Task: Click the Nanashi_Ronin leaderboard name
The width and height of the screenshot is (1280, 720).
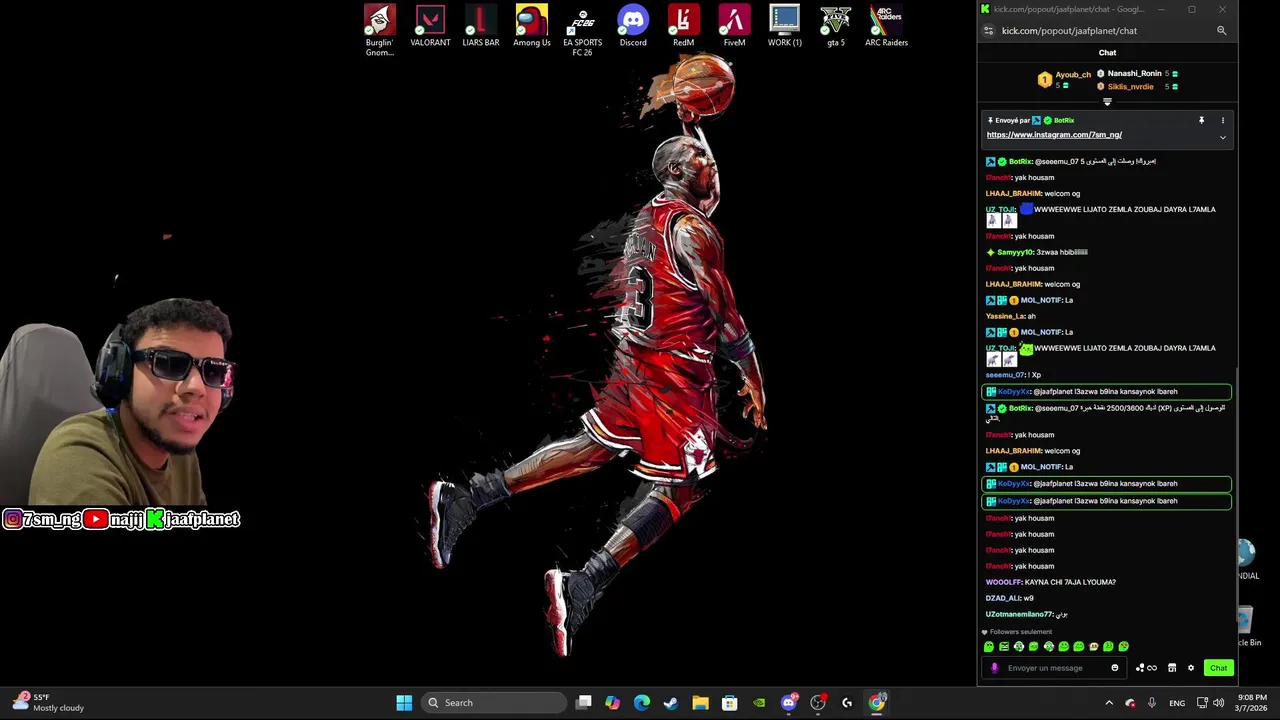Action: (1134, 74)
